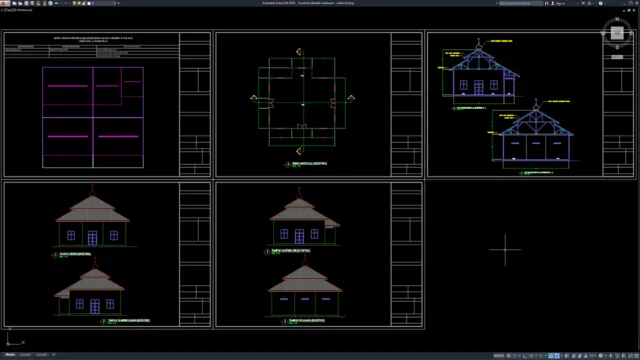Click the Autodesk connect triangle icon
The width and height of the screenshot is (640, 360).
click(589, 3)
